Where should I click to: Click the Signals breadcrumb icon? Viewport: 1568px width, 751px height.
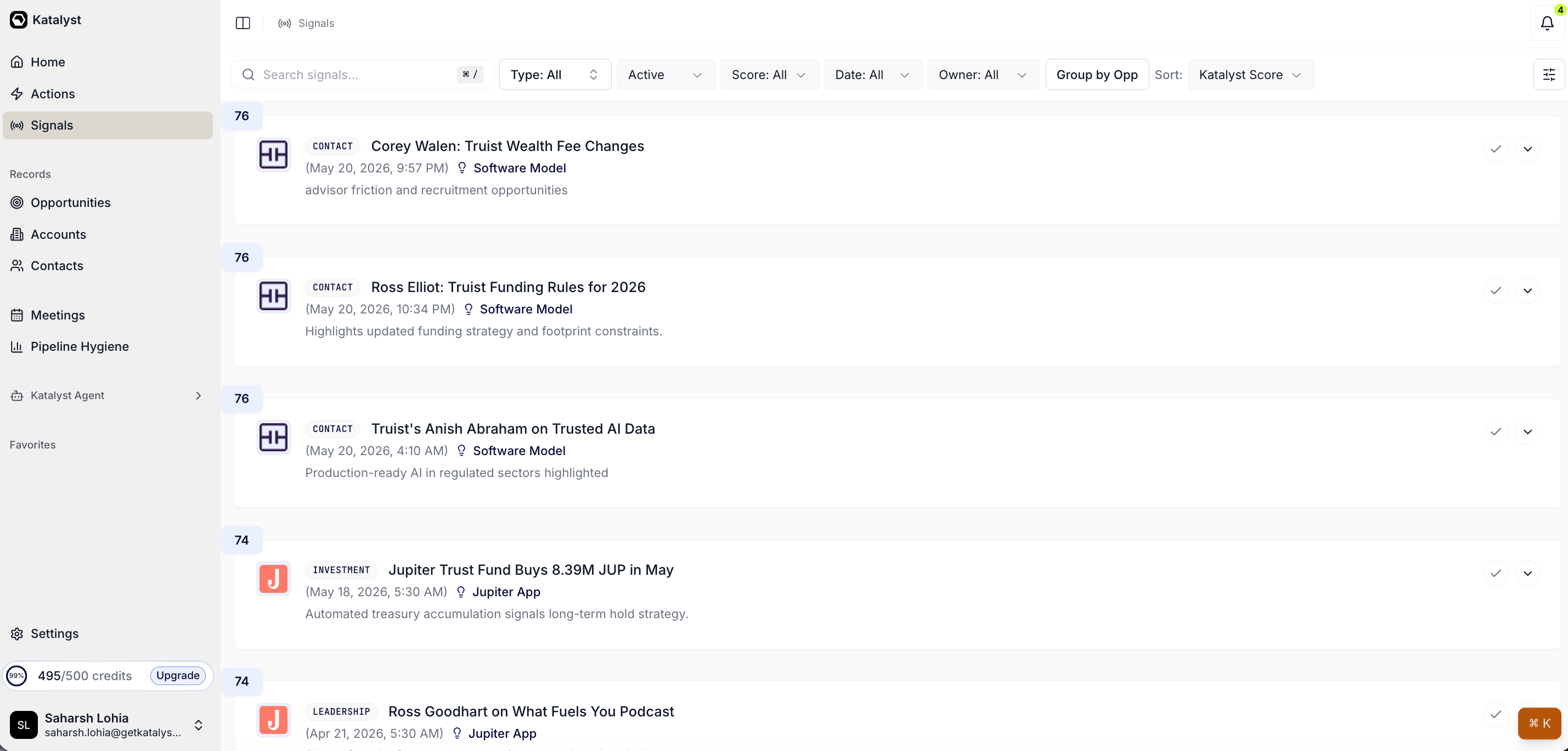point(284,23)
